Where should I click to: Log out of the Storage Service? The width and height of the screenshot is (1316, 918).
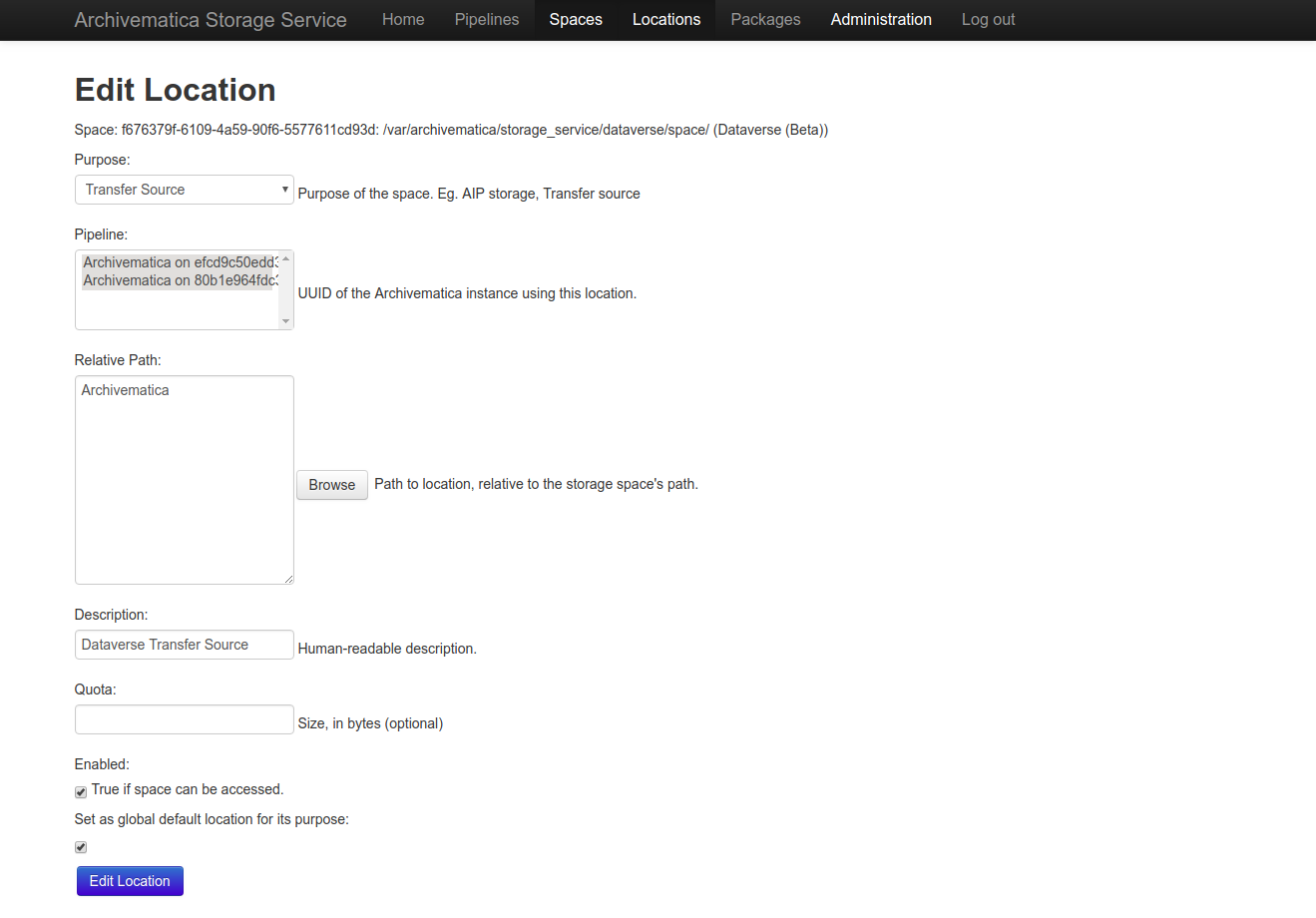coord(988,19)
